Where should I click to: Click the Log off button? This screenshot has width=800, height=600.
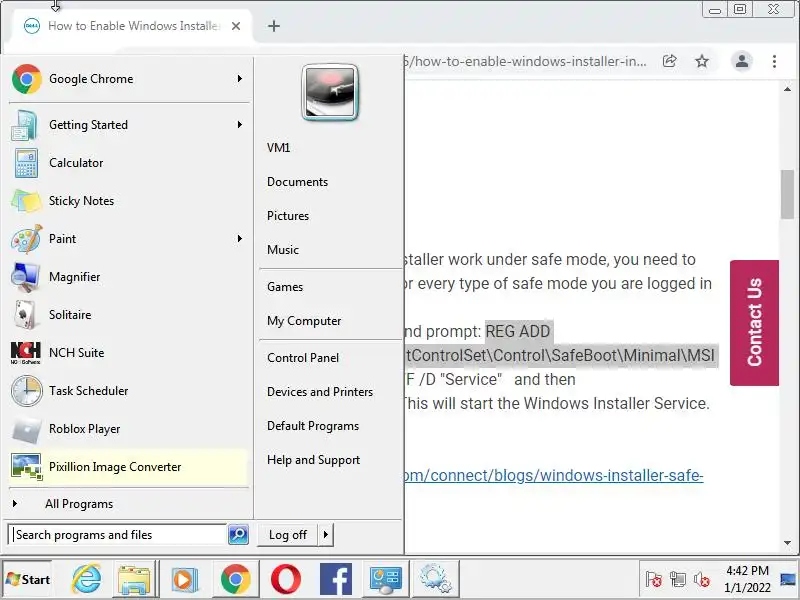coord(288,535)
